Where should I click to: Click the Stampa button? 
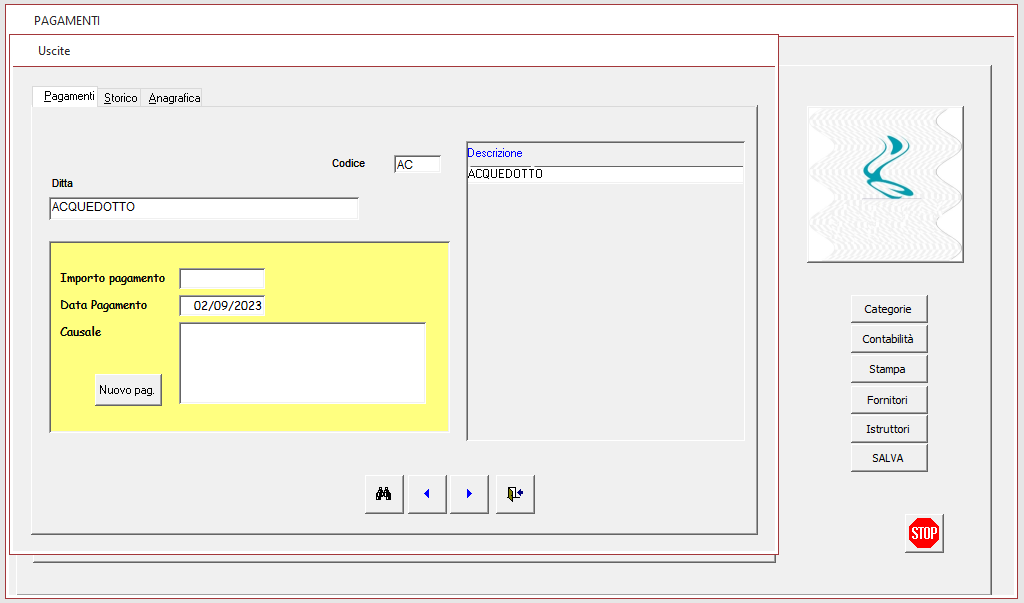[x=889, y=369]
